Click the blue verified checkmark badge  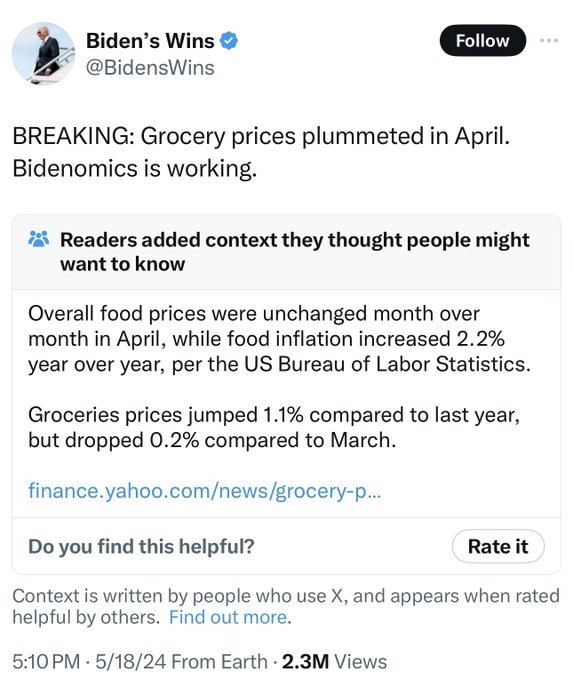click(229, 41)
